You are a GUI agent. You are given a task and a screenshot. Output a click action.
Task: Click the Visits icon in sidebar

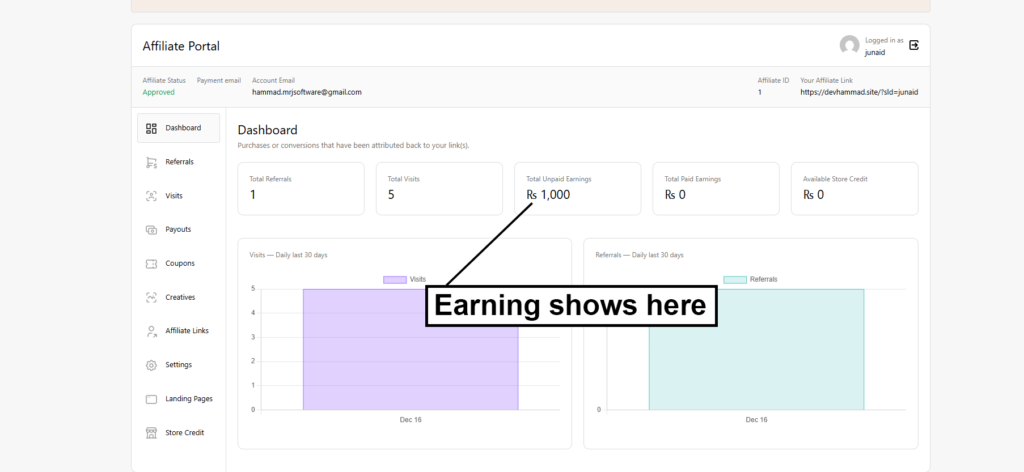pyautogui.click(x=151, y=196)
